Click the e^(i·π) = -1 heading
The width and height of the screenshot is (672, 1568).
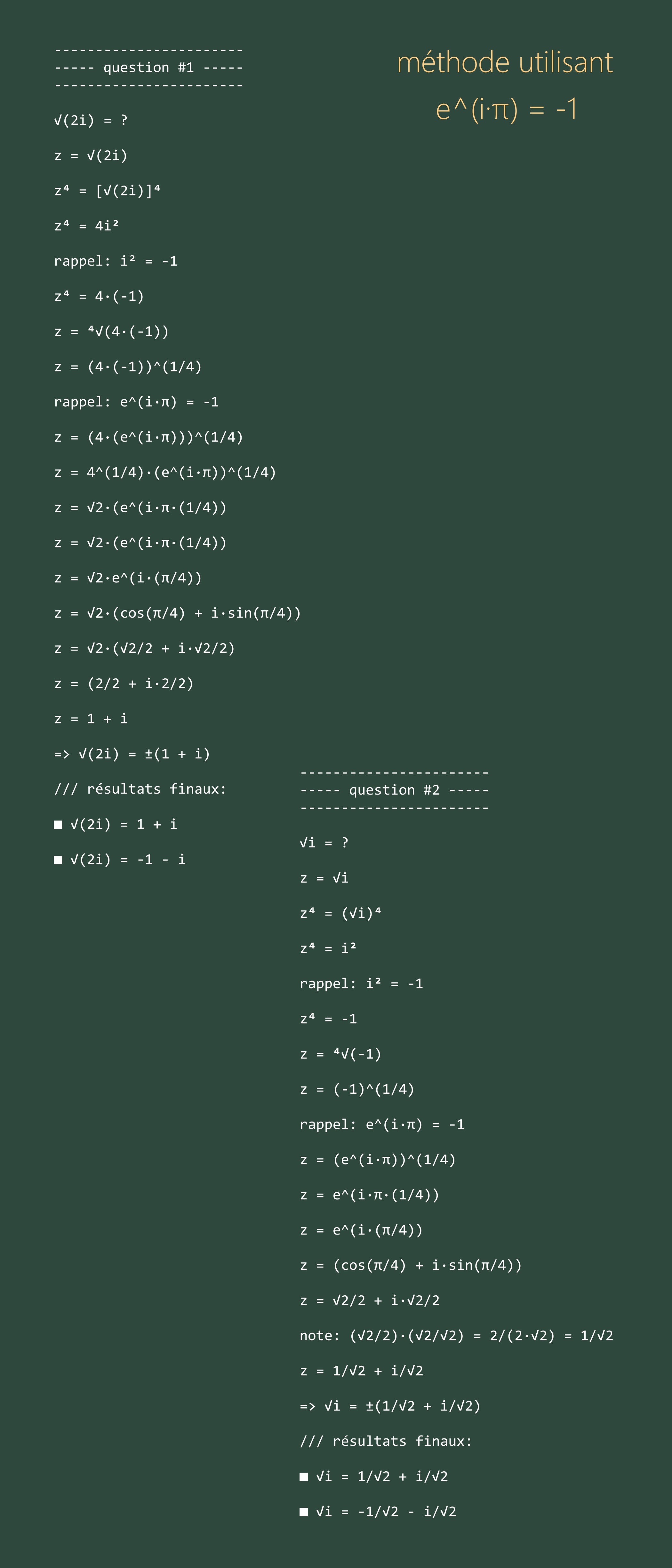[x=506, y=109]
